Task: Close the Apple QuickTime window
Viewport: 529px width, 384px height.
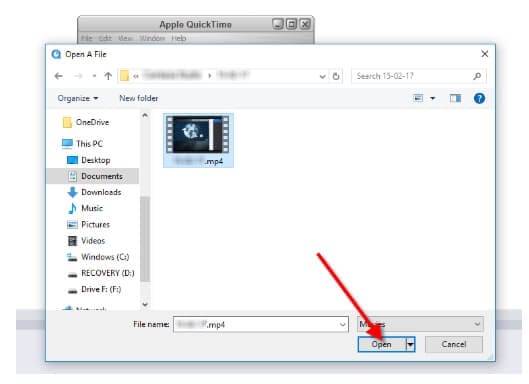Action: [x=305, y=24]
